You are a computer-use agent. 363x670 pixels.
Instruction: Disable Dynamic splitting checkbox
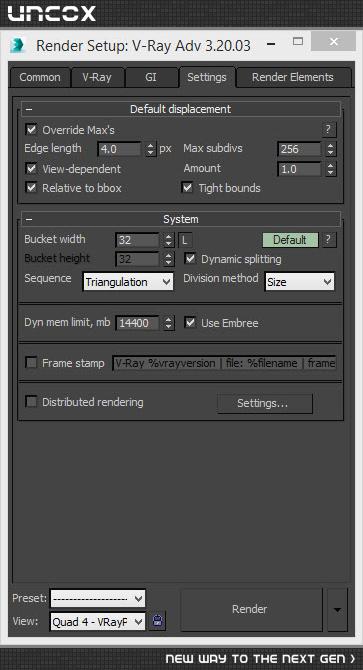click(x=190, y=259)
